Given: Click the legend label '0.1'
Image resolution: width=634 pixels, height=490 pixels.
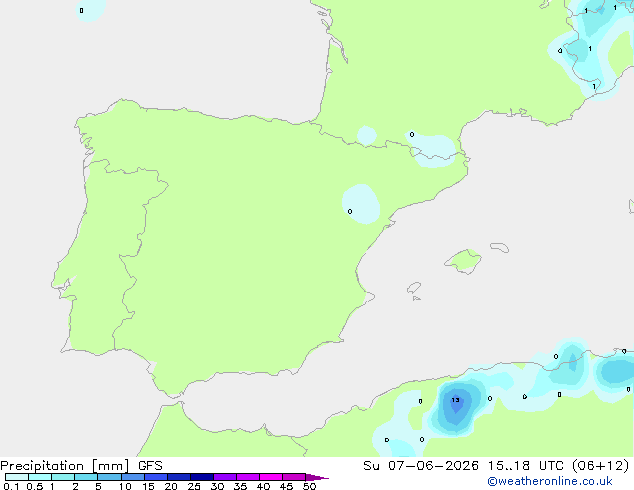Looking at the screenshot, I should (11, 486).
